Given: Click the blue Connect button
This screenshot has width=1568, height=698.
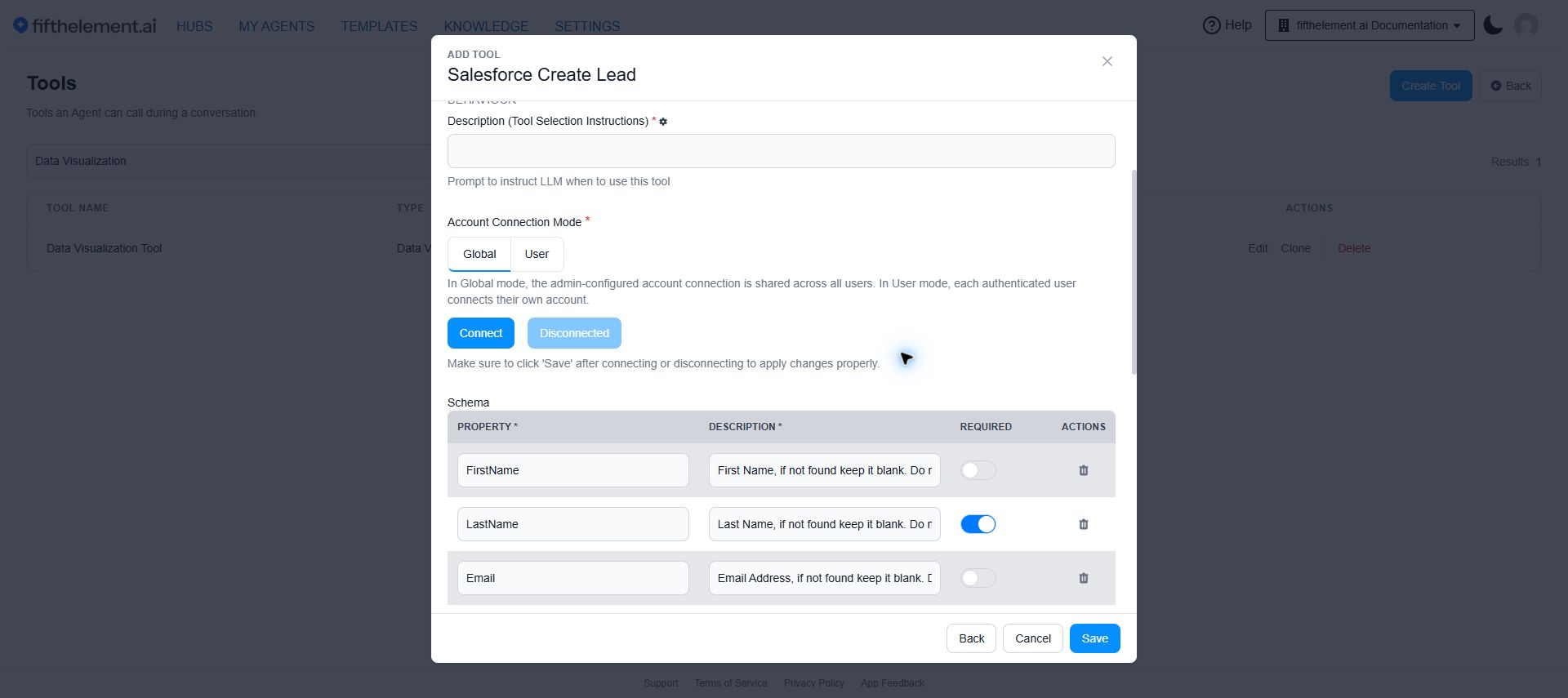Looking at the screenshot, I should click(x=481, y=333).
